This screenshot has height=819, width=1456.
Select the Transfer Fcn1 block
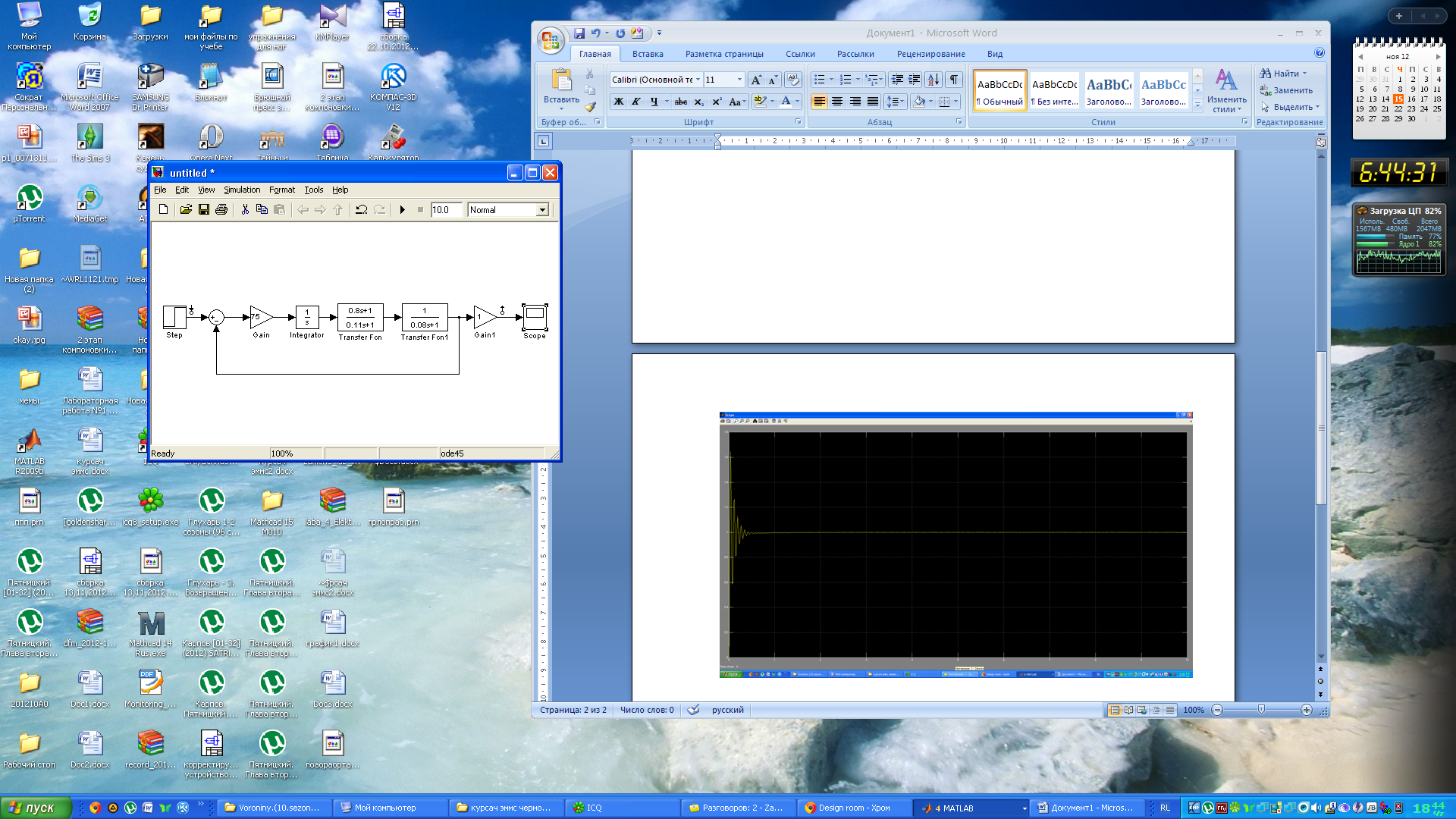pyautogui.click(x=425, y=317)
